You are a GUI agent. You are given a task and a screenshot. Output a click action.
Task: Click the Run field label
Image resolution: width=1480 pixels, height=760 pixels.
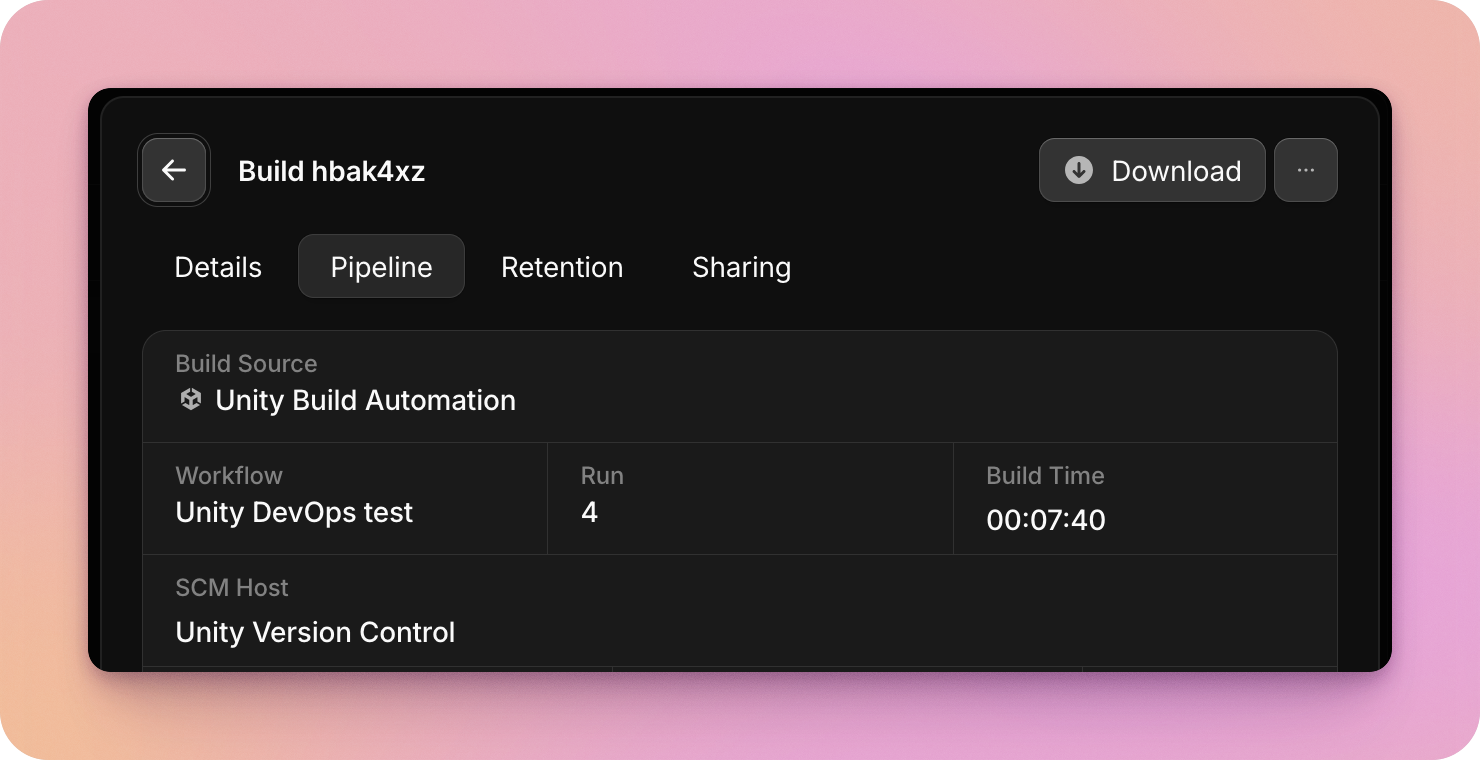602,476
